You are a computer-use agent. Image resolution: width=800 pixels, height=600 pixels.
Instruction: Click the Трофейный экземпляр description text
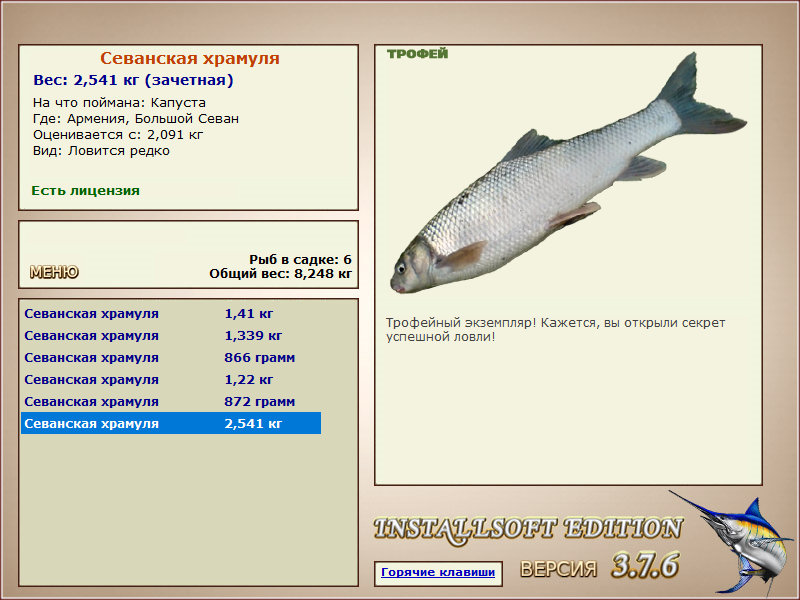[x=555, y=330]
